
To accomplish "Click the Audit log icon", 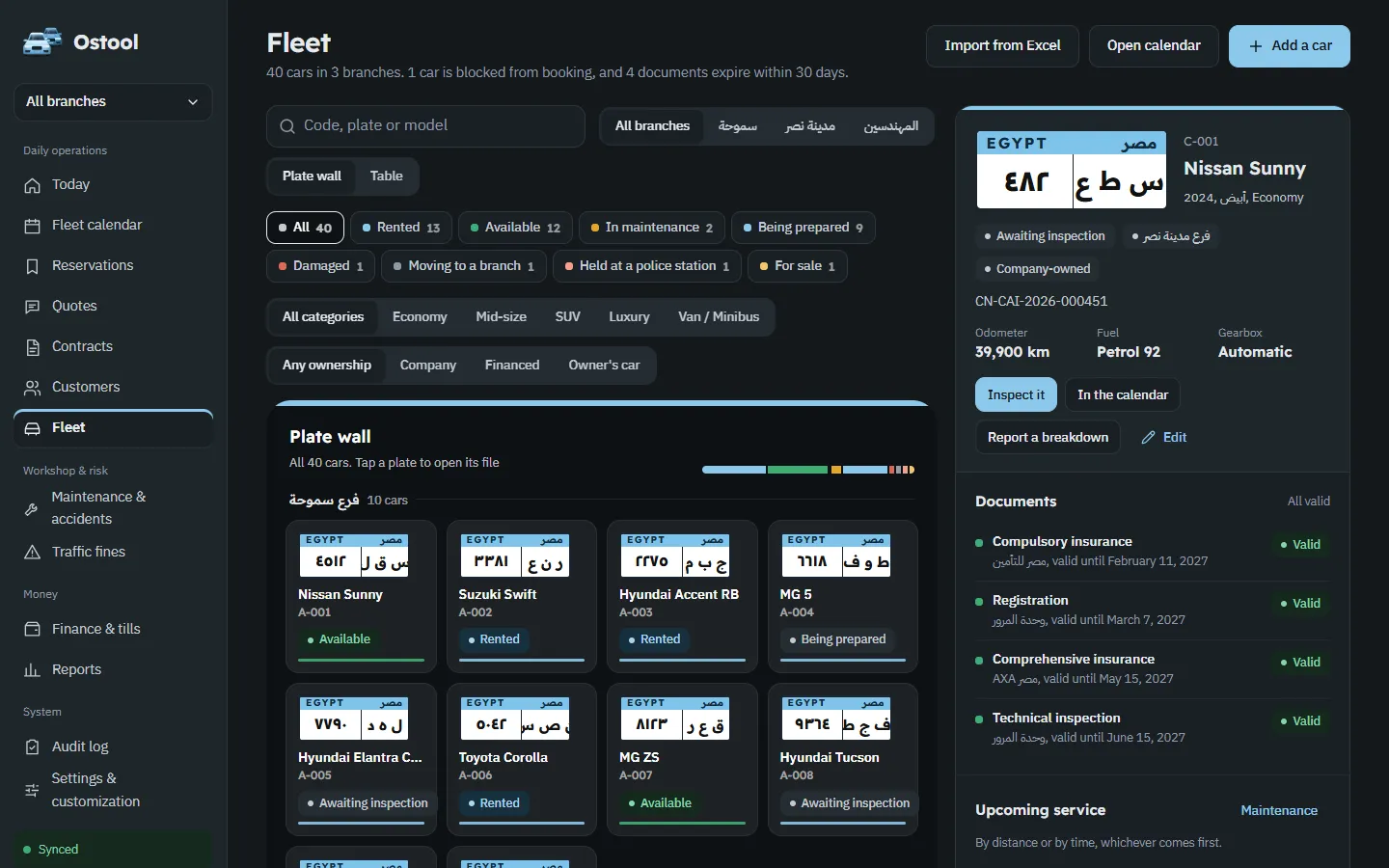I will click(33, 747).
